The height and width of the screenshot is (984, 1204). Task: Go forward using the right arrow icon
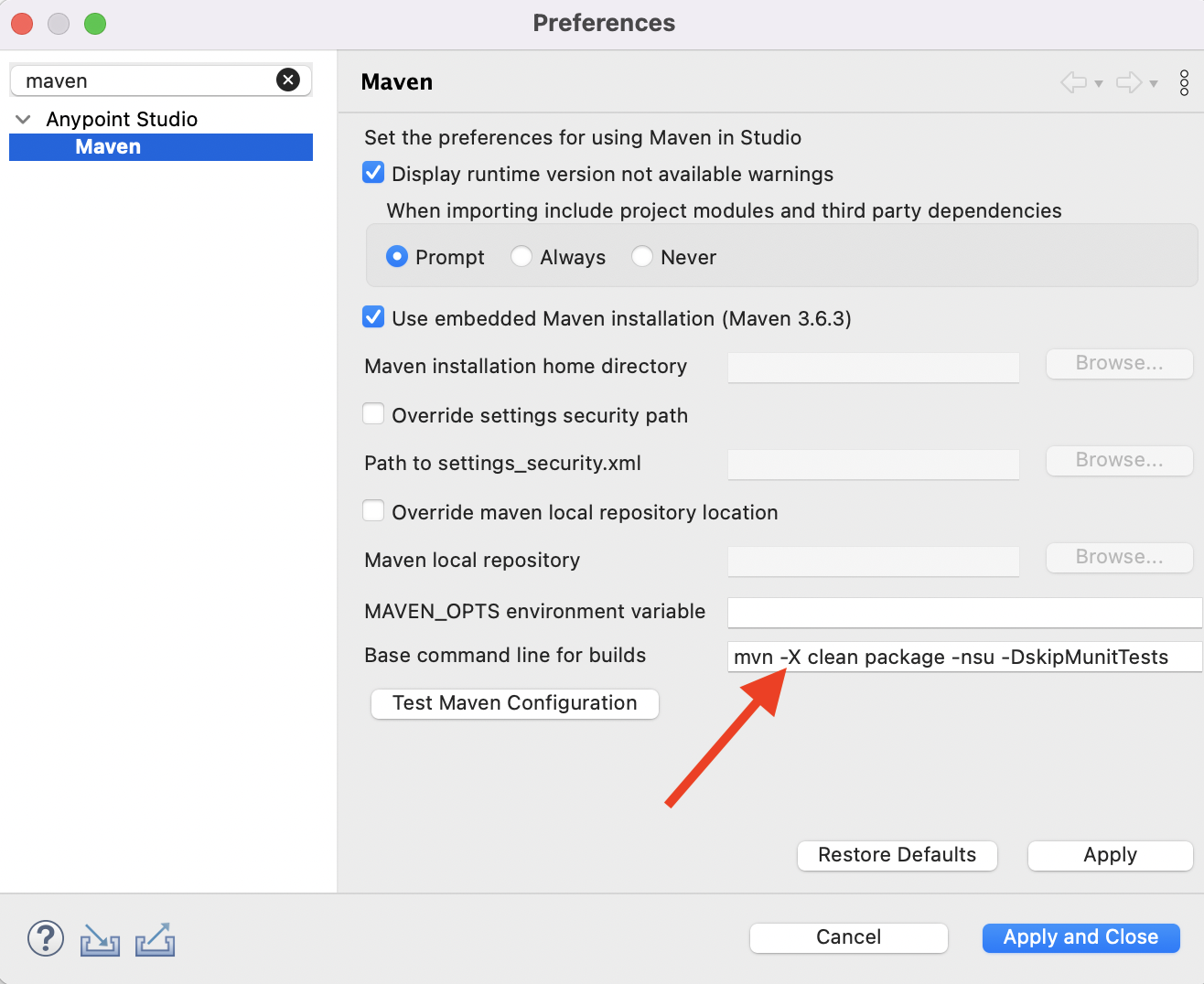[1129, 83]
